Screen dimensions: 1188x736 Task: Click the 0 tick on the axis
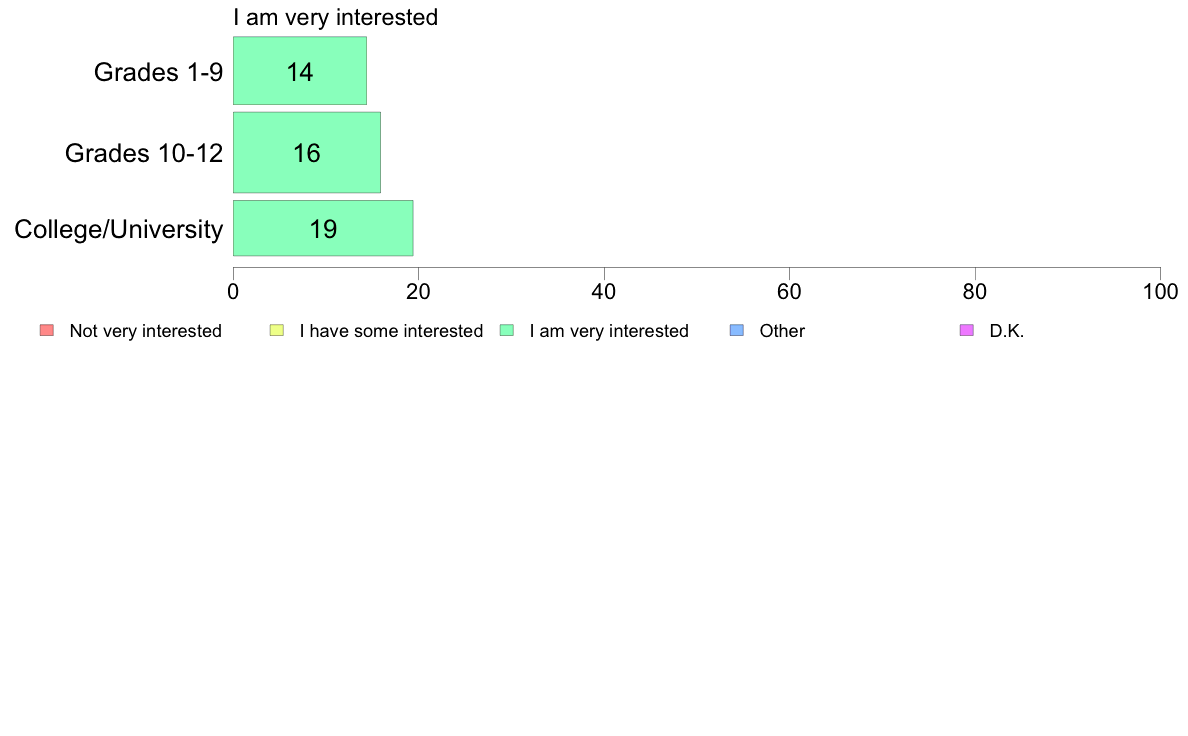pyautogui.click(x=233, y=292)
